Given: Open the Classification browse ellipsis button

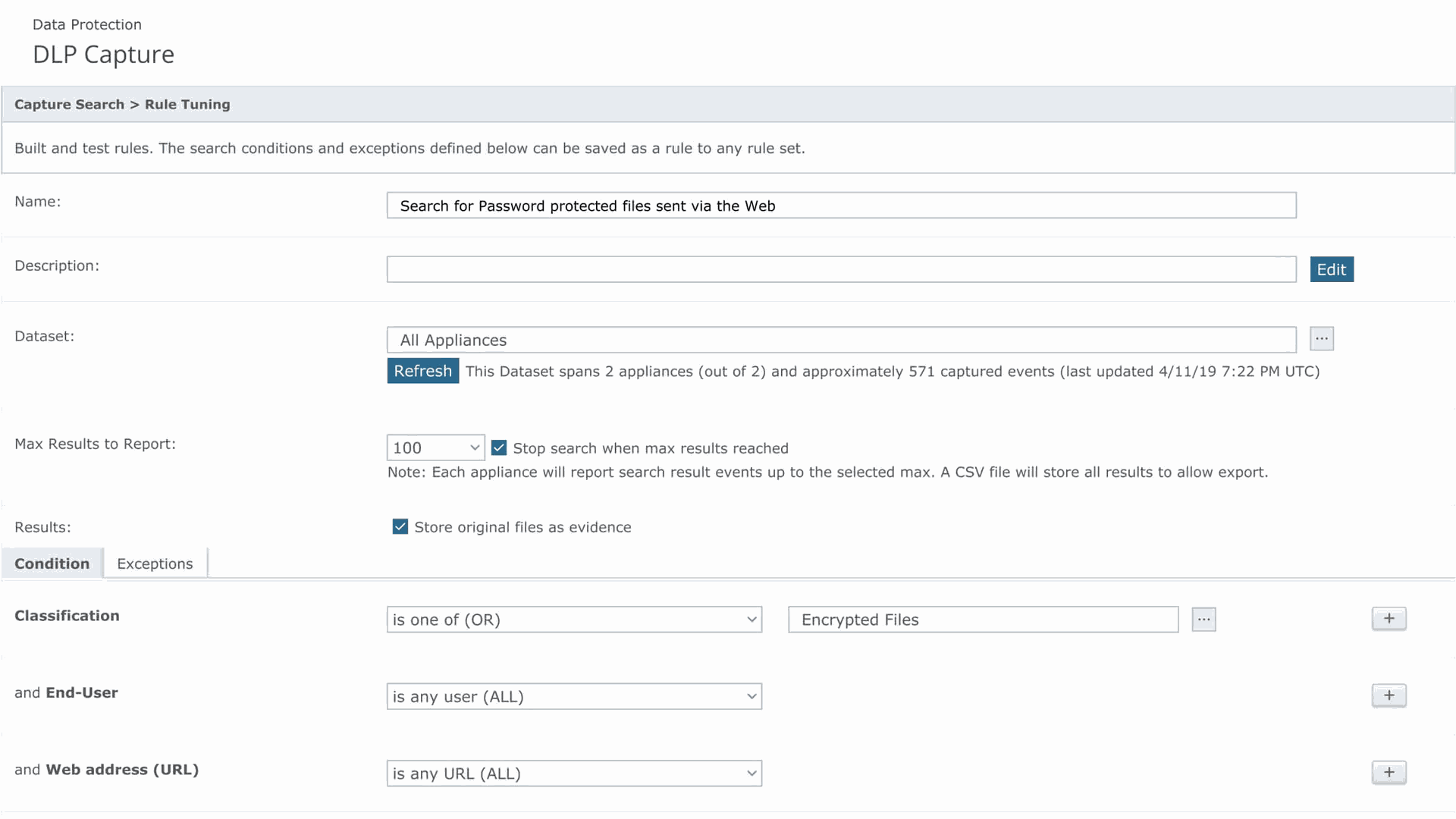Looking at the screenshot, I should (x=1203, y=620).
